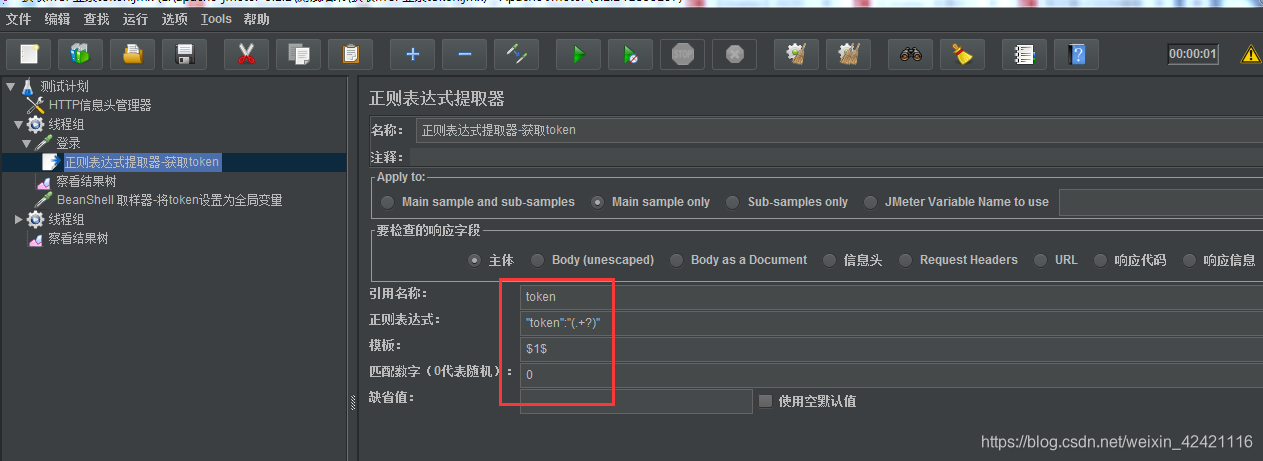Screen dimensions: 1263x461
Task: Save the test plan with floppy icon
Action: [x=184, y=54]
